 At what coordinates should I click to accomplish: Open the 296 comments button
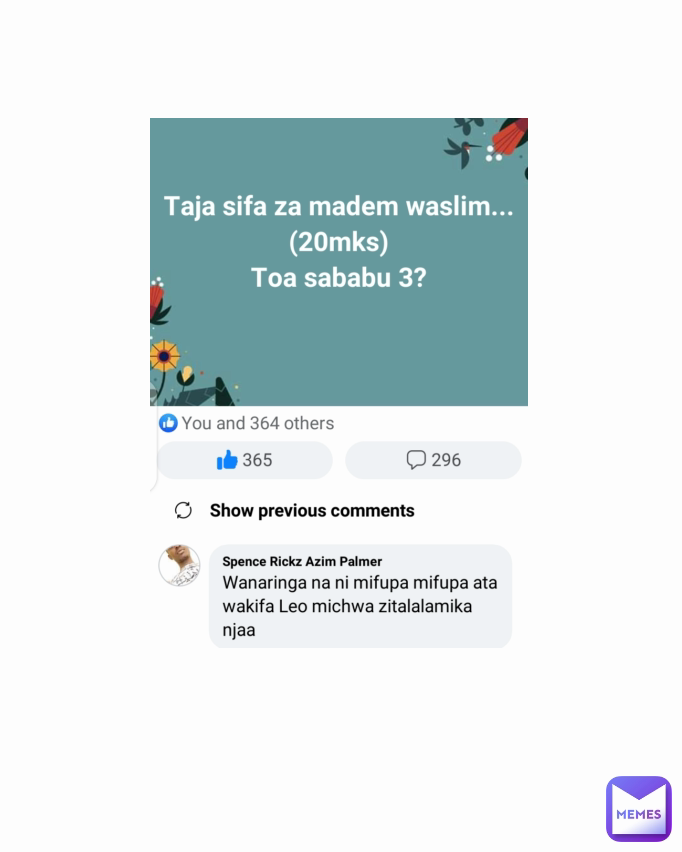(433, 460)
